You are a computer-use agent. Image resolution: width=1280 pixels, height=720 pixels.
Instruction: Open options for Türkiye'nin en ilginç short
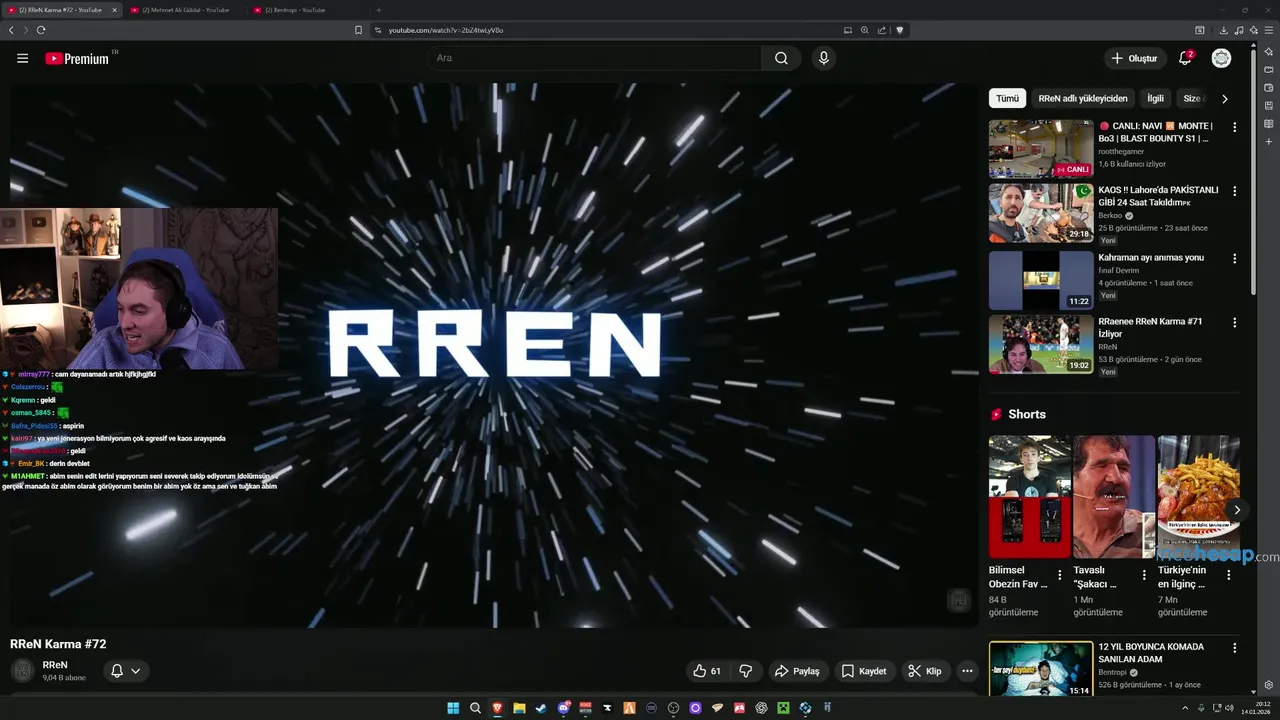point(1229,575)
